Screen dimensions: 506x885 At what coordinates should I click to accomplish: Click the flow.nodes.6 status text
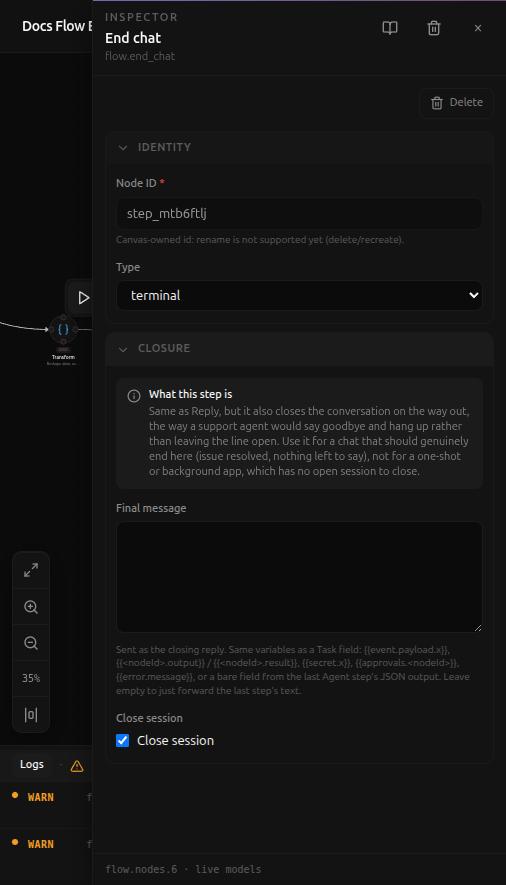[x=141, y=869]
